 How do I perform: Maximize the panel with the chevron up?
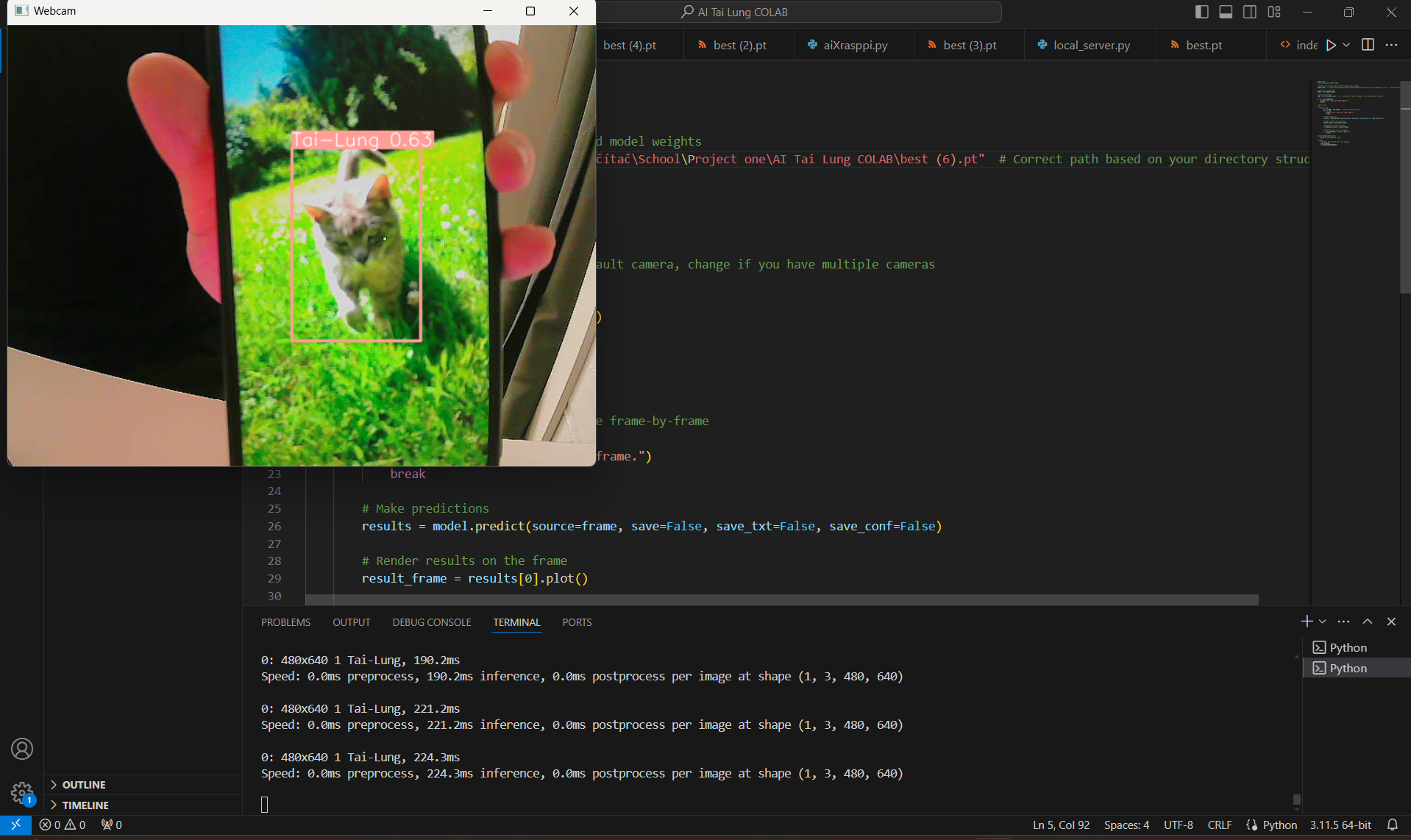1368,622
